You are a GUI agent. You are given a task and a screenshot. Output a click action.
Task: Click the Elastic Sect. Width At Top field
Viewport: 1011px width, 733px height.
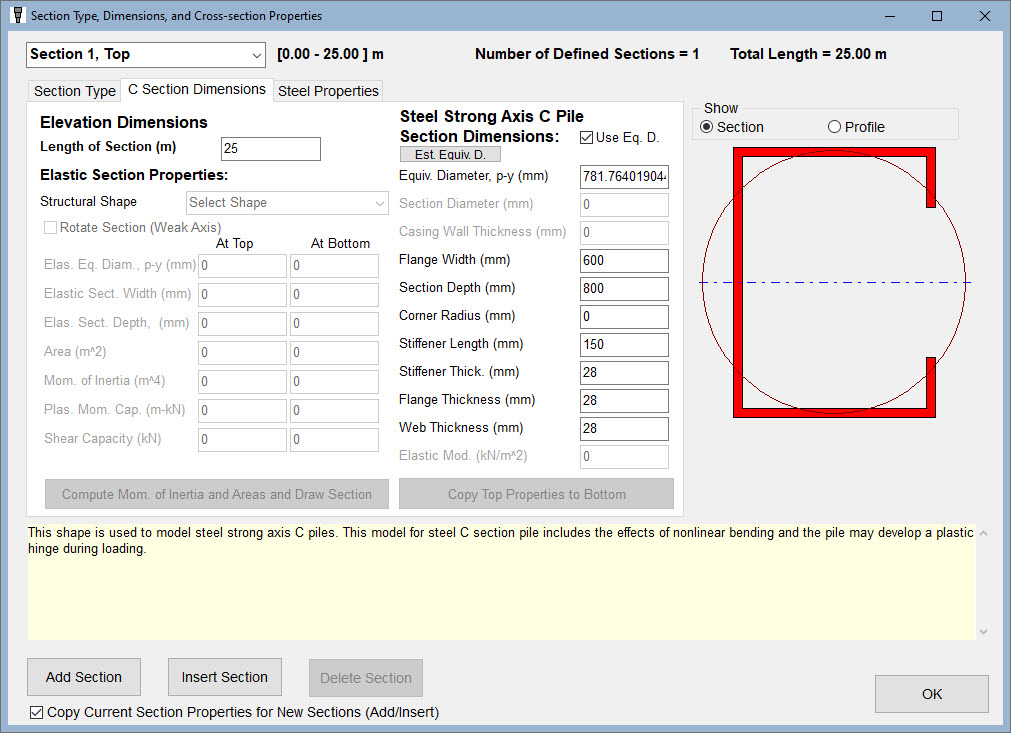[x=242, y=295]
